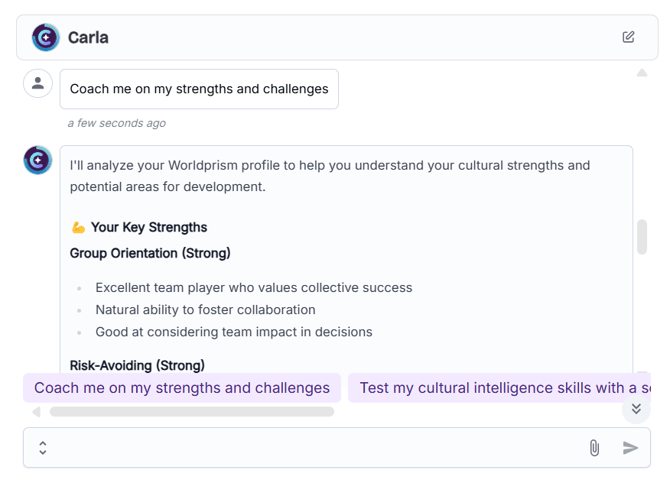
Task: Click the new chat edit icon
Action: [628, 37]
